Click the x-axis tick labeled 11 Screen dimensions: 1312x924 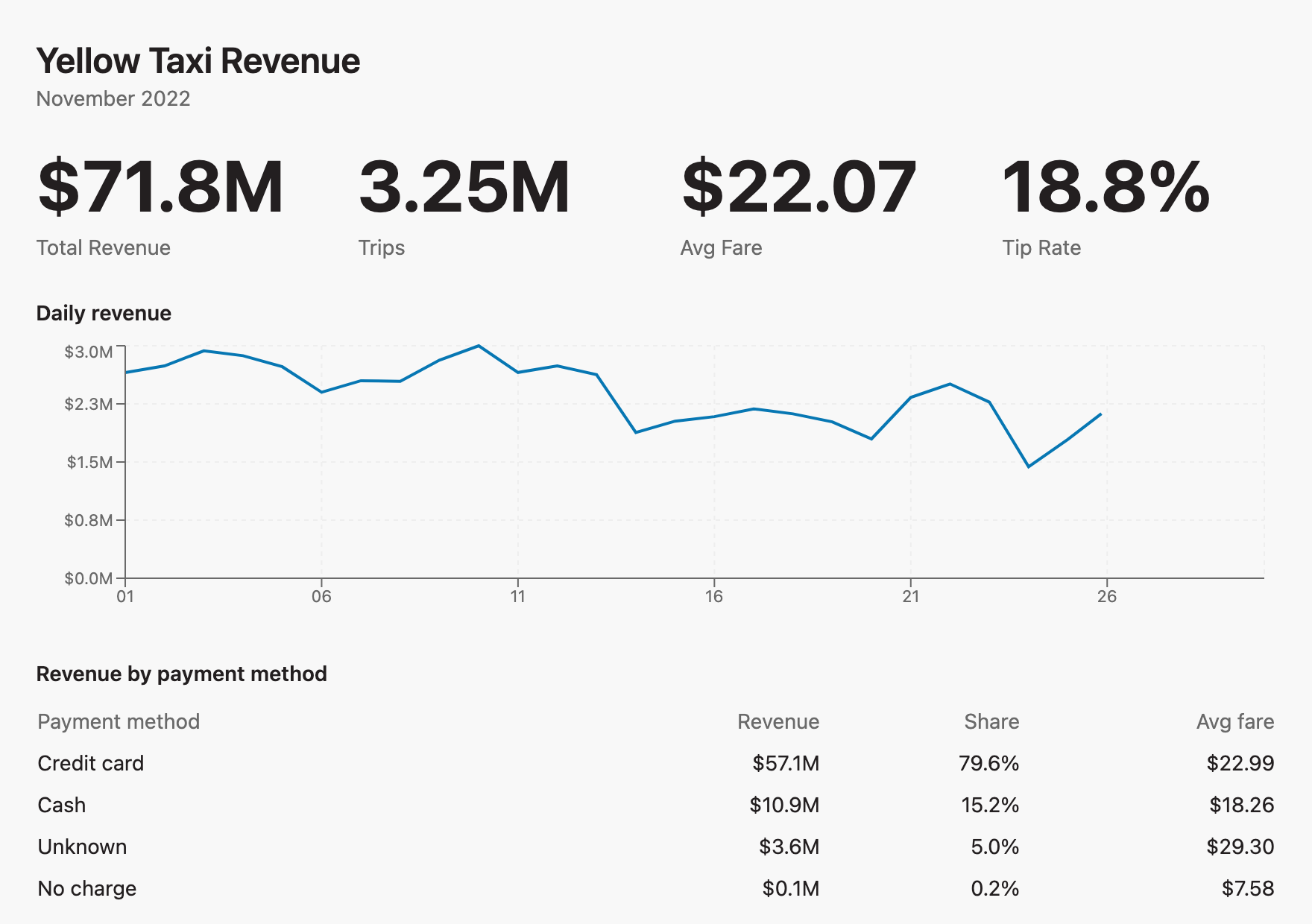(518, 596)
